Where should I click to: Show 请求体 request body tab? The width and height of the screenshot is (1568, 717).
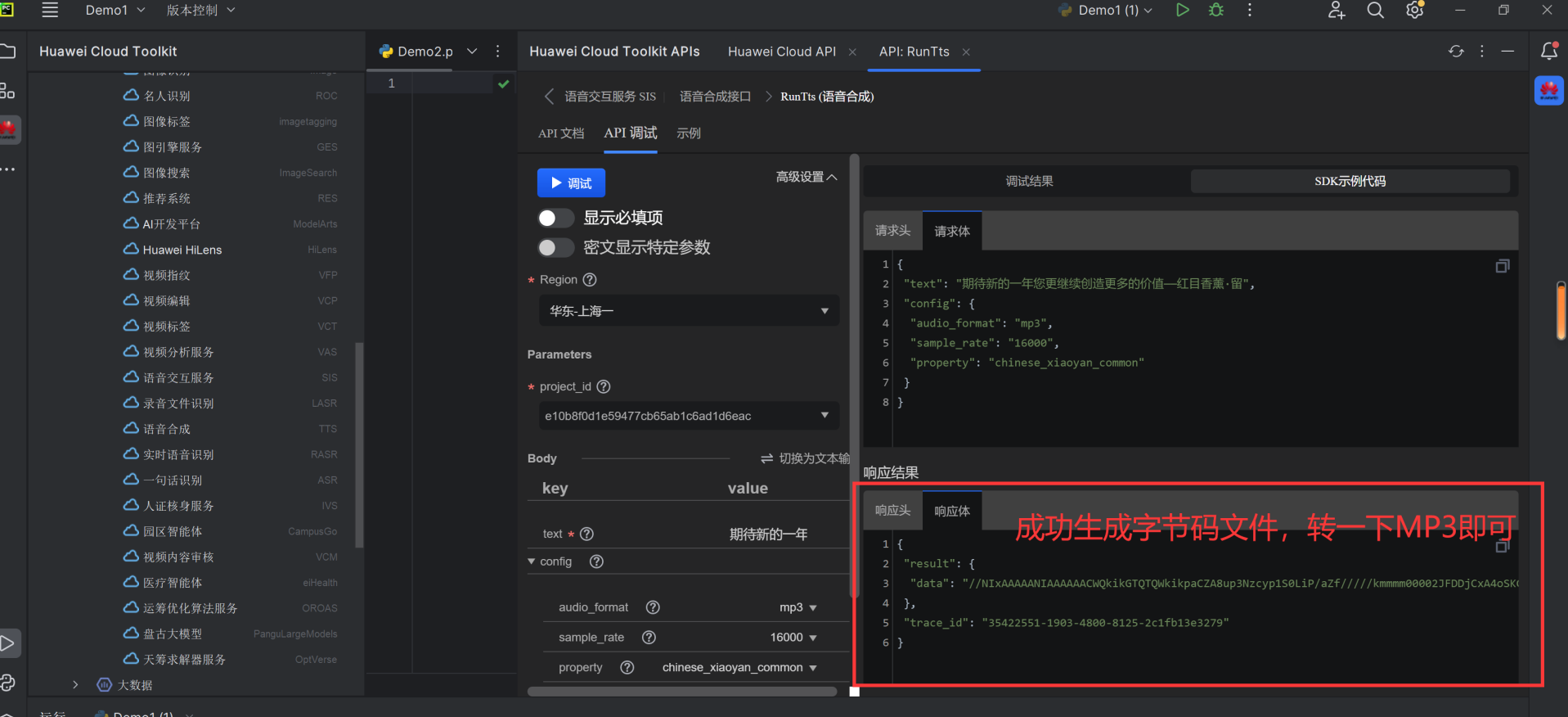(952, 231)
